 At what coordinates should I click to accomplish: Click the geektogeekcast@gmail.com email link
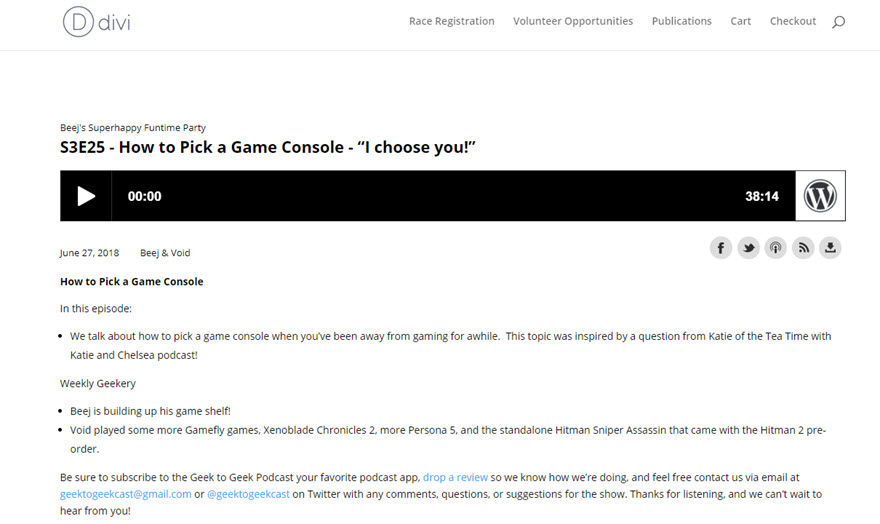125,494
